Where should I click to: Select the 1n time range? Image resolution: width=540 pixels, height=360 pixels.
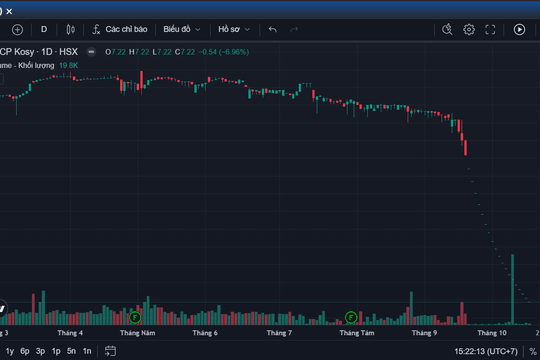click(87, 351)
